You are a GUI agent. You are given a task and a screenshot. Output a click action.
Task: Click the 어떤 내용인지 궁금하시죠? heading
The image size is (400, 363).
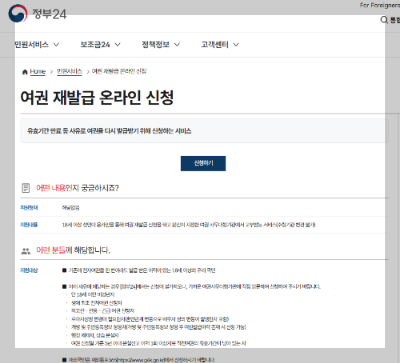tap(78, 188)
